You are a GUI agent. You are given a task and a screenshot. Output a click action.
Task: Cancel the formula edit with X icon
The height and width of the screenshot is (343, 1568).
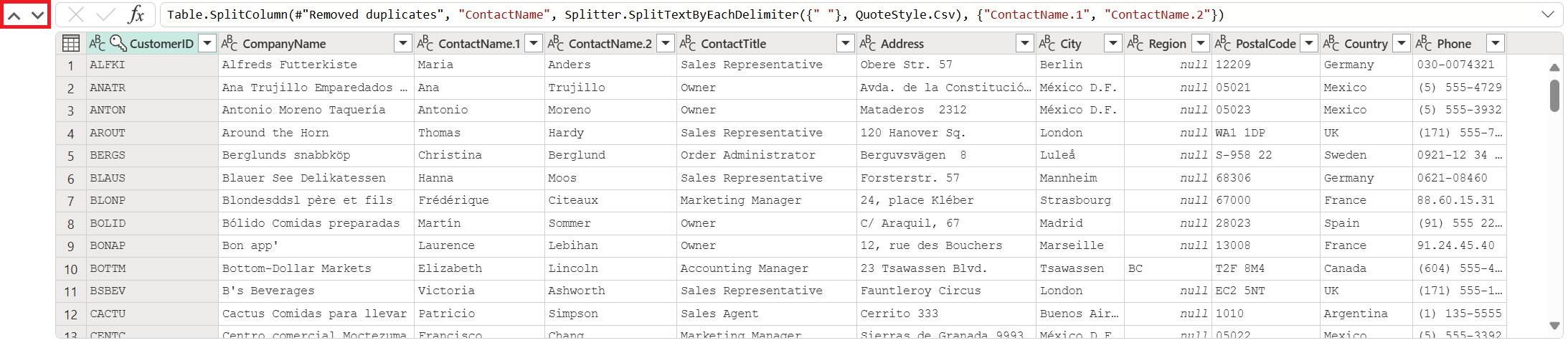coord(76,14)
